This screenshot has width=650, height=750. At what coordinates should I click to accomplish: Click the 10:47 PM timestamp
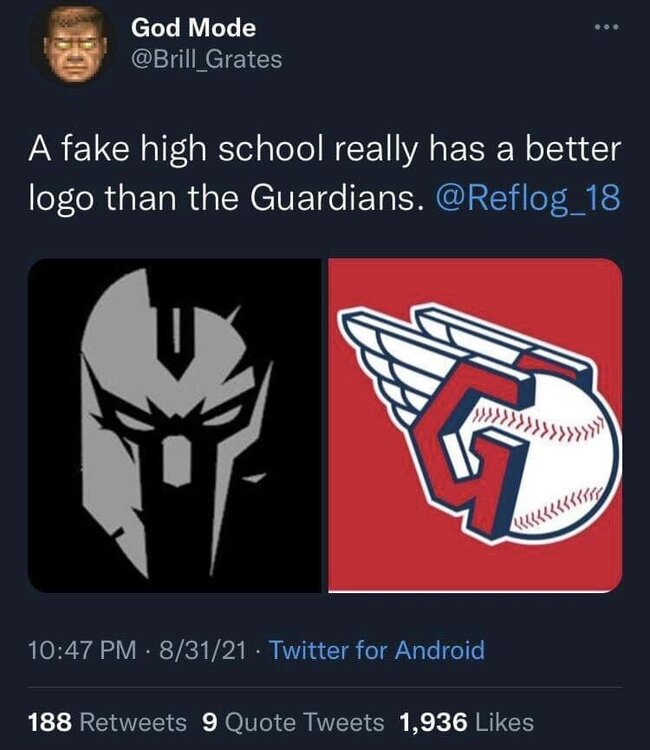[x=82, y=650]
